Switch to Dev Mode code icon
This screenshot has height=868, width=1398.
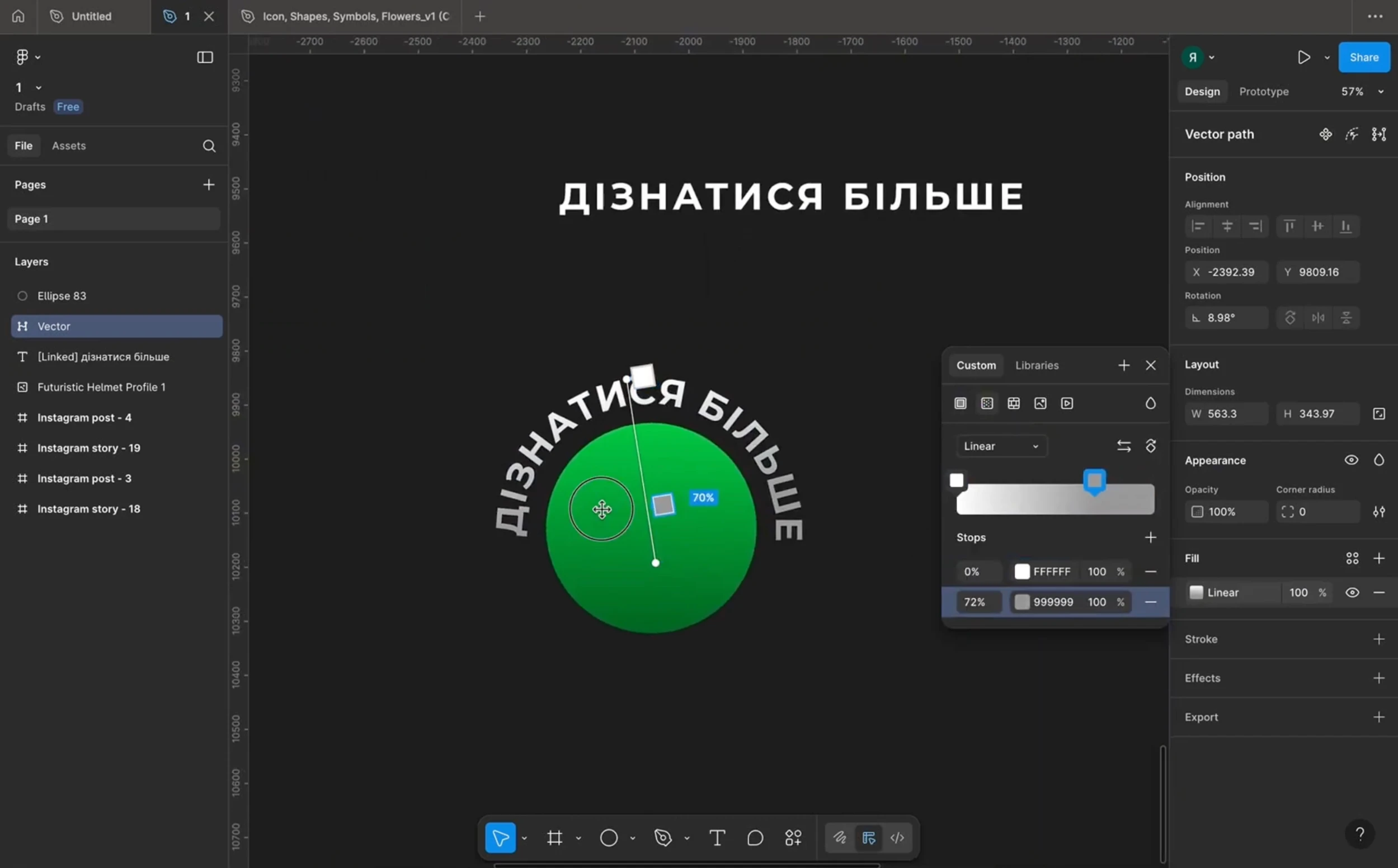(x=897, y=838)
